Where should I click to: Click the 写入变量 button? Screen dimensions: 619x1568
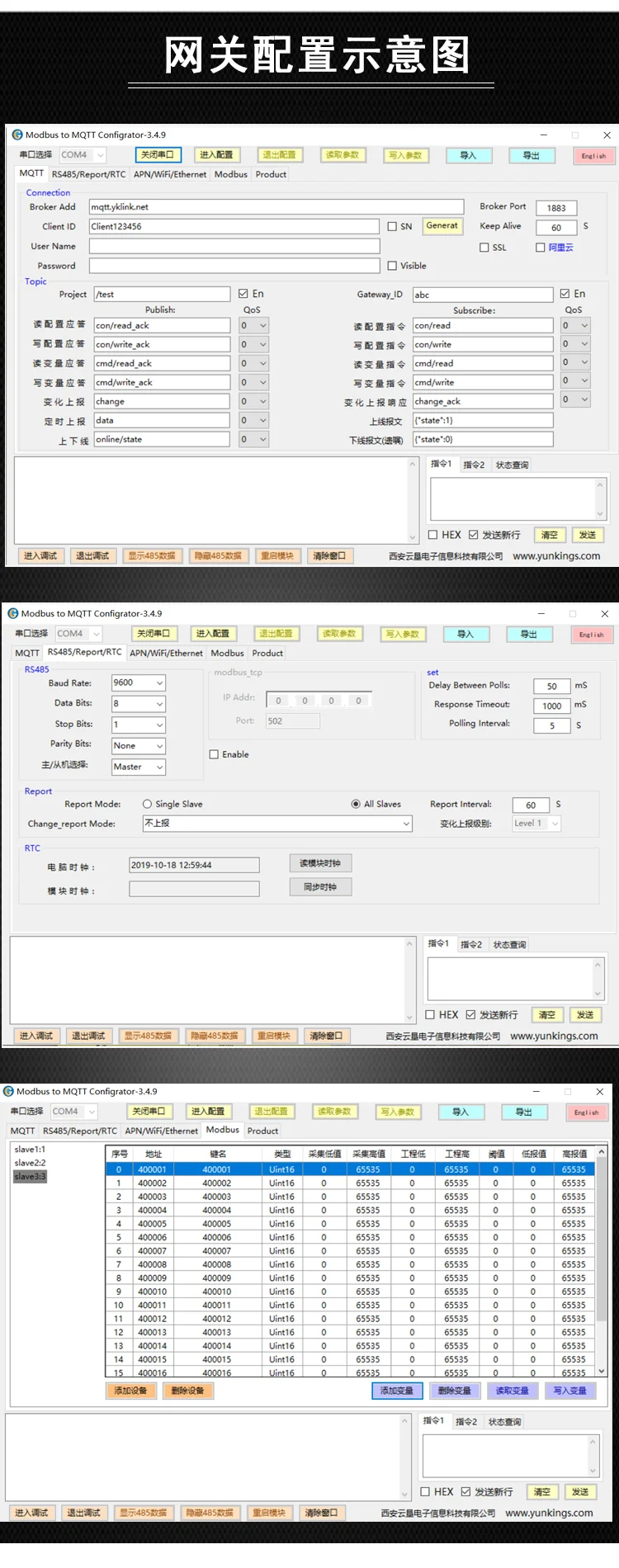(570, 1391)
